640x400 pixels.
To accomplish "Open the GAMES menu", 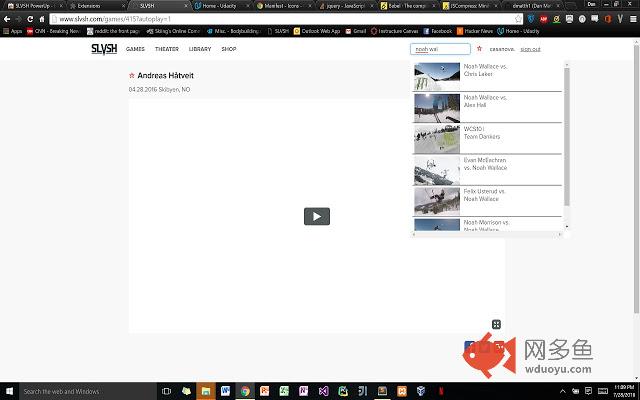I will tap(135, 49).
